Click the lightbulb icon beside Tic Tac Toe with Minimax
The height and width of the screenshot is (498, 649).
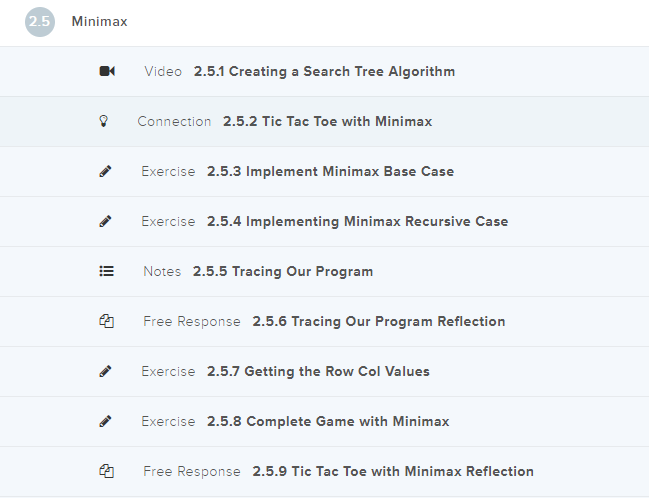click(x=102, y=121)
